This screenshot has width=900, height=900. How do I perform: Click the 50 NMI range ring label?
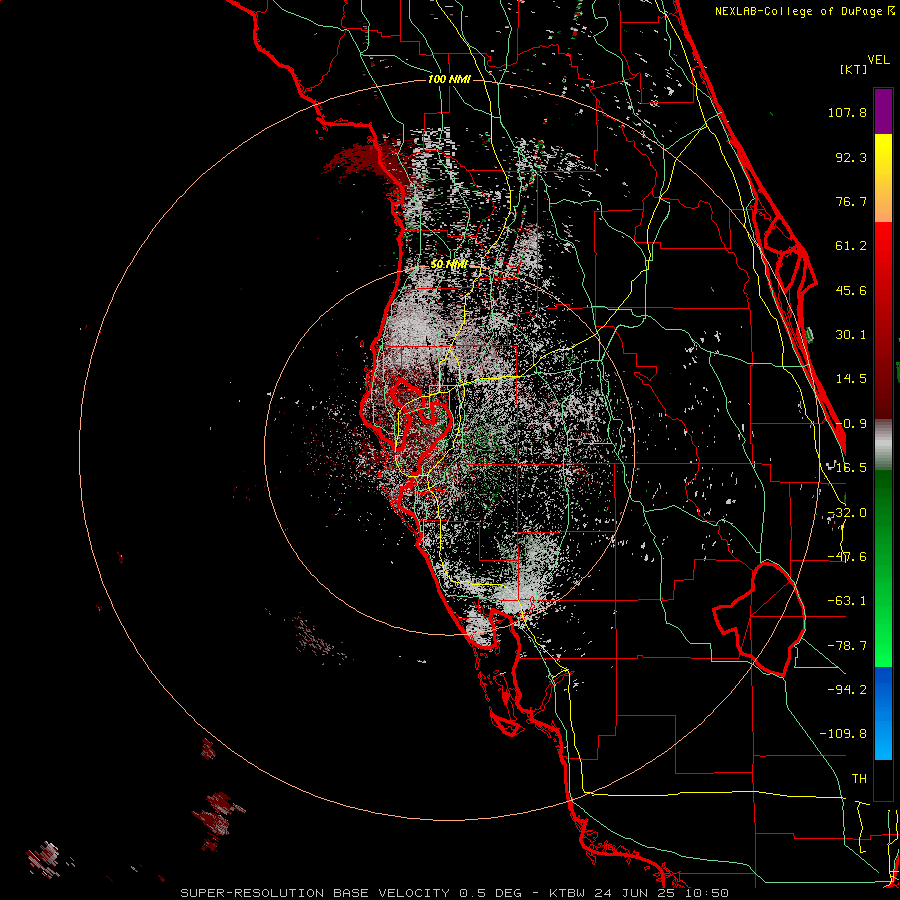449,265
